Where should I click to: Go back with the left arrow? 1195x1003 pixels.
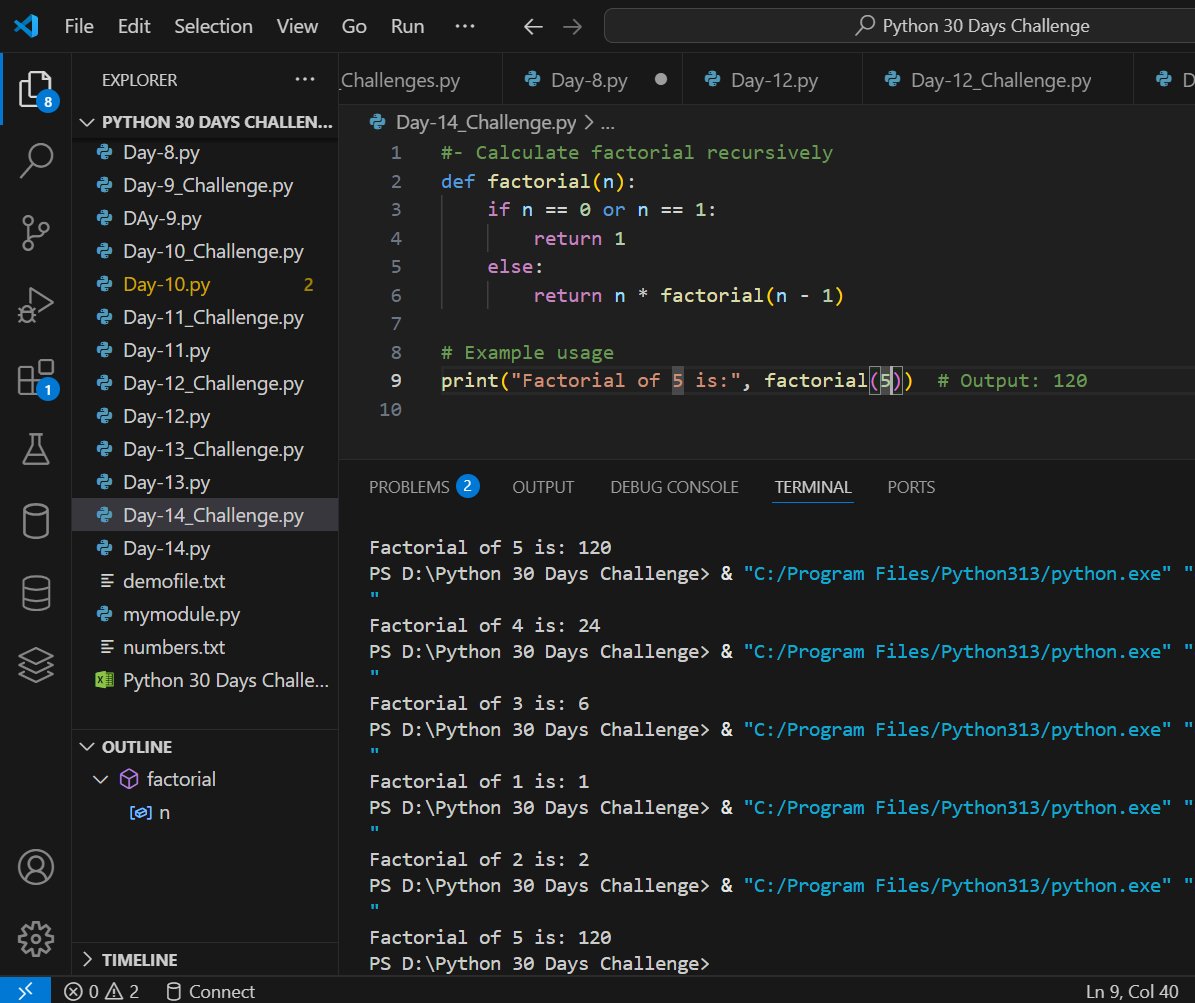click(533, 27)
